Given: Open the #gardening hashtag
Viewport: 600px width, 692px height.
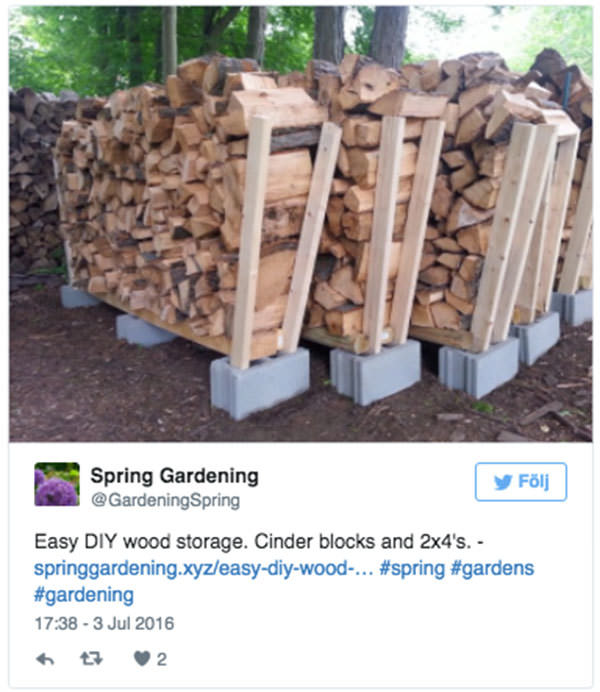Looking at the screenshot, I should [84, 595].
